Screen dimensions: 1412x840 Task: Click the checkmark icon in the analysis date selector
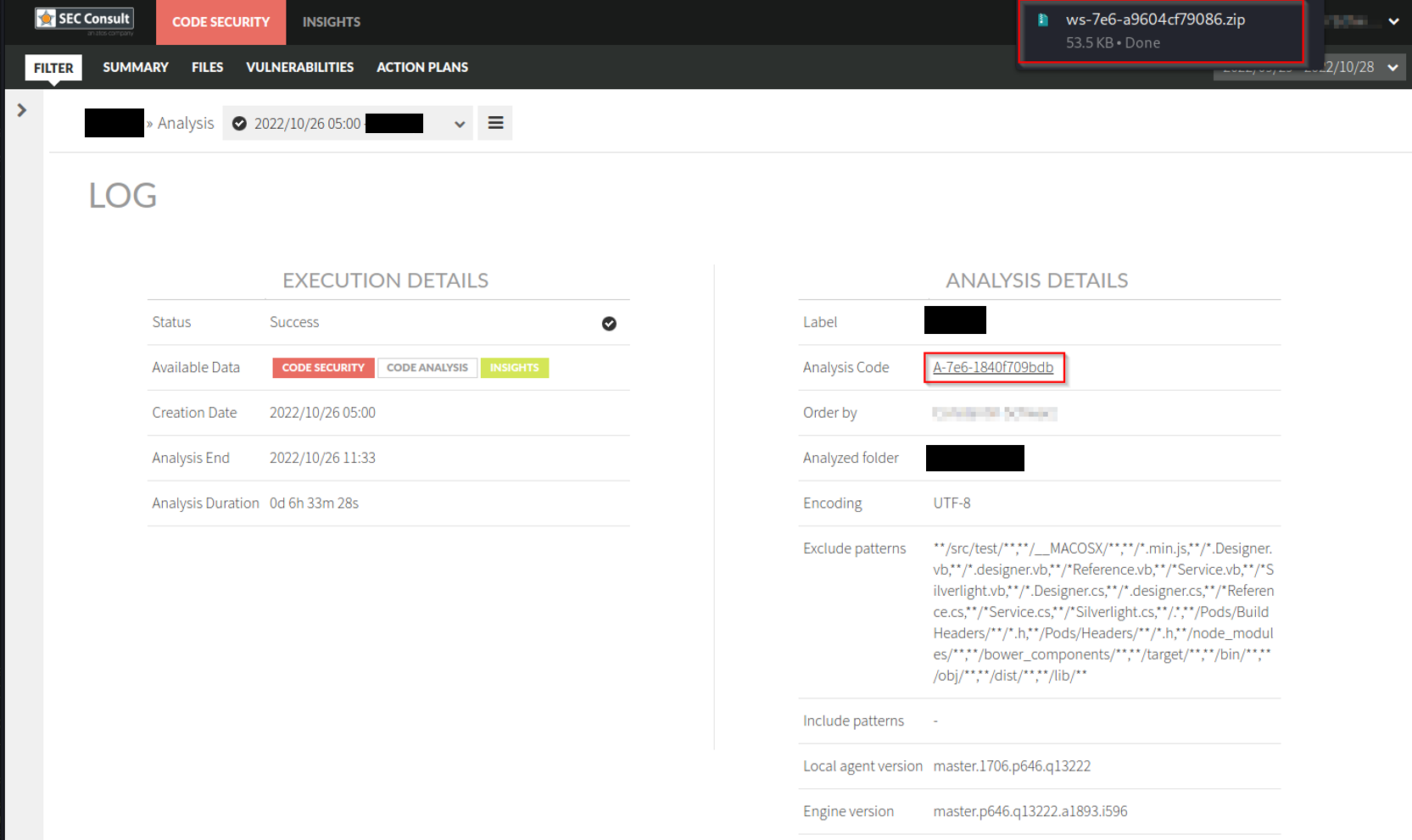click(240, 124)
